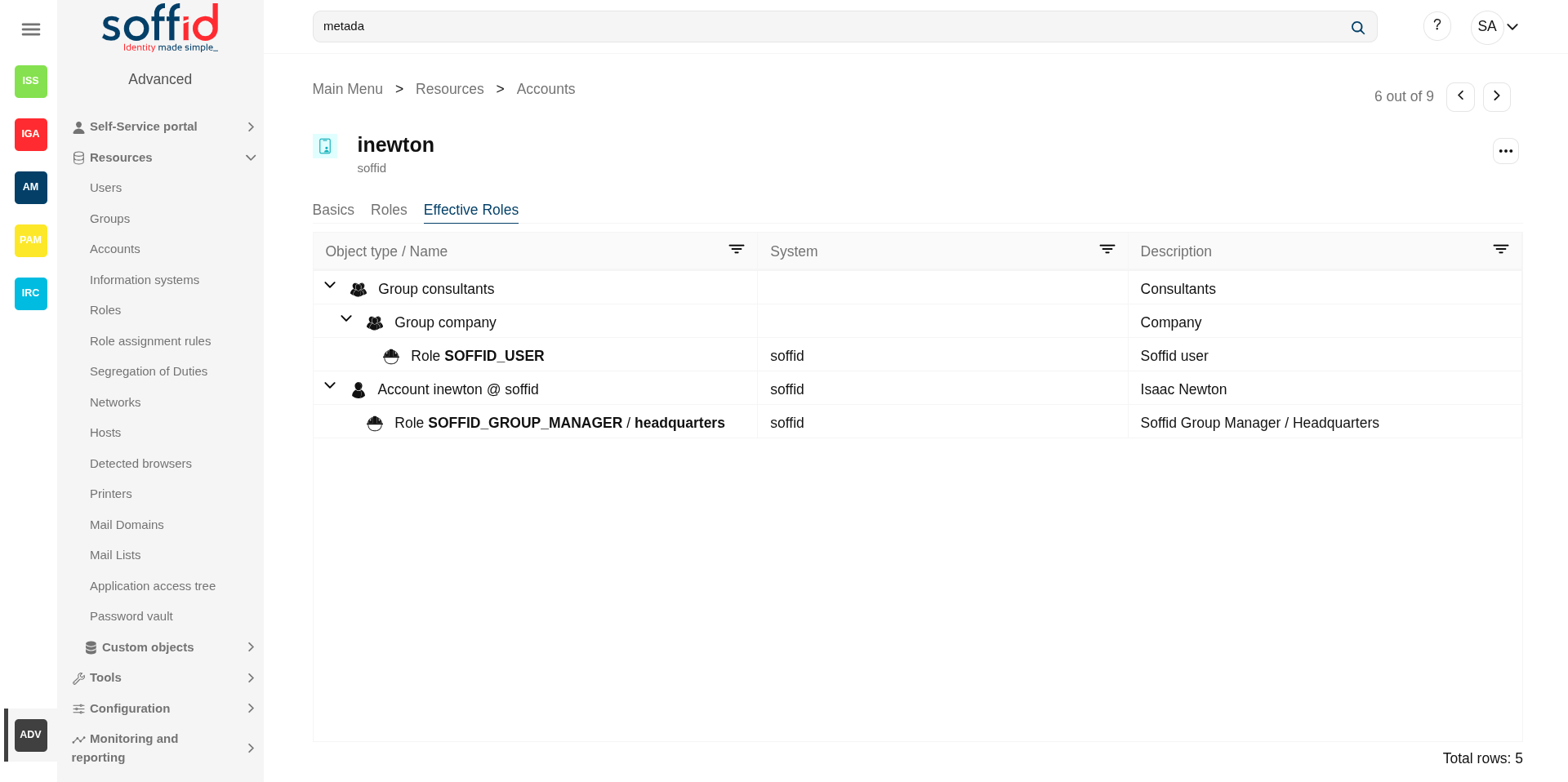Select the PAM module icon
The width and height of the screenshot is (1568, 782).
click(x=31, y=240)
